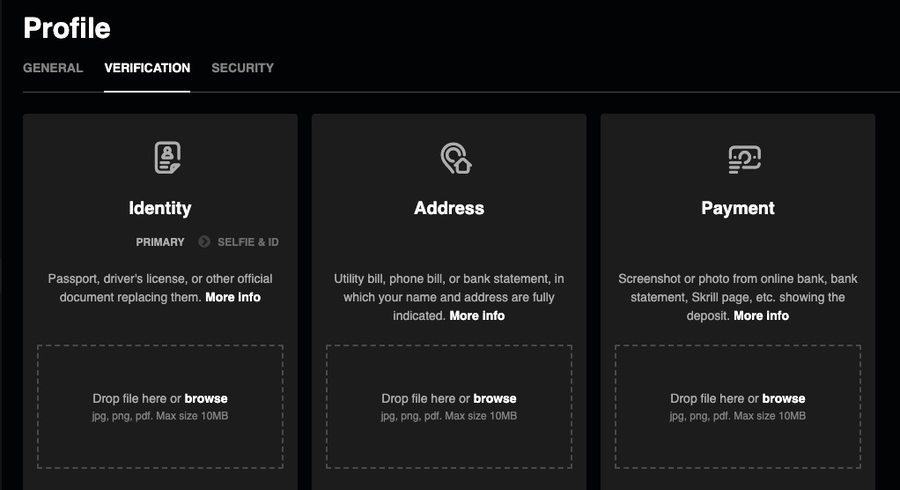Viewport: 900px width, 490px height.
Task: Click the Address card title
Action: coord(449,208)
